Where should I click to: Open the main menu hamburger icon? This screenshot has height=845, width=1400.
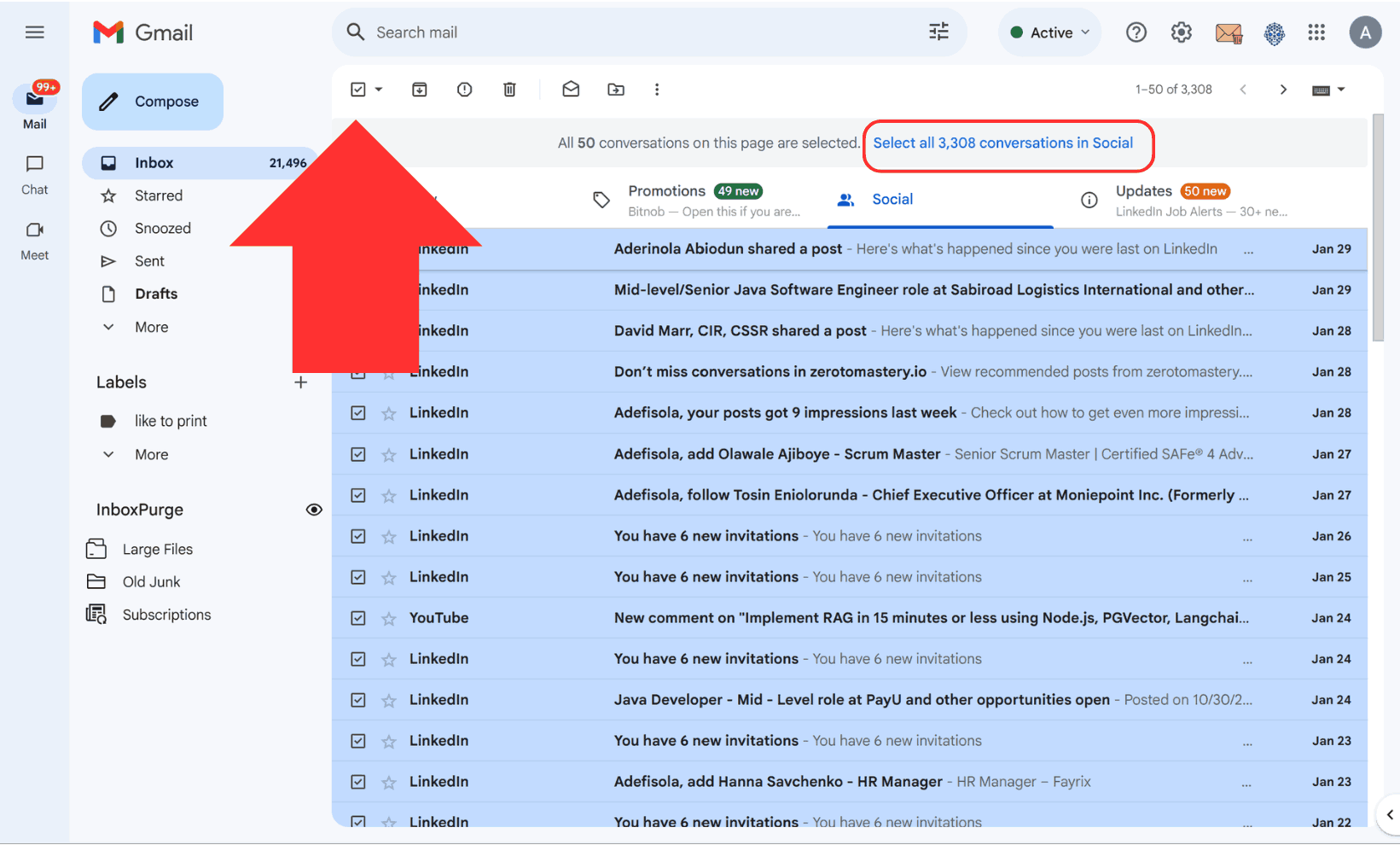pos(34,32)
